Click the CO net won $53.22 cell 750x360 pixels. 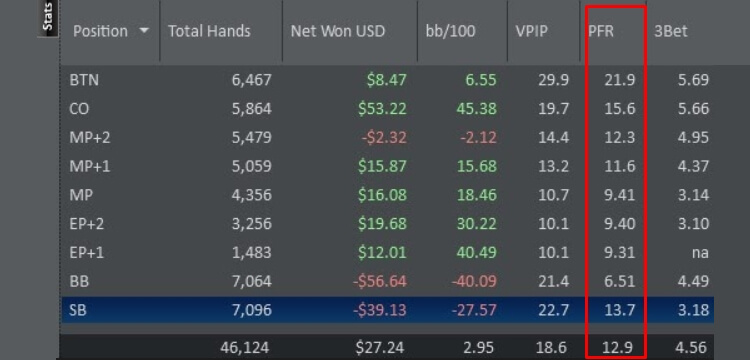[x=382, y=109]
